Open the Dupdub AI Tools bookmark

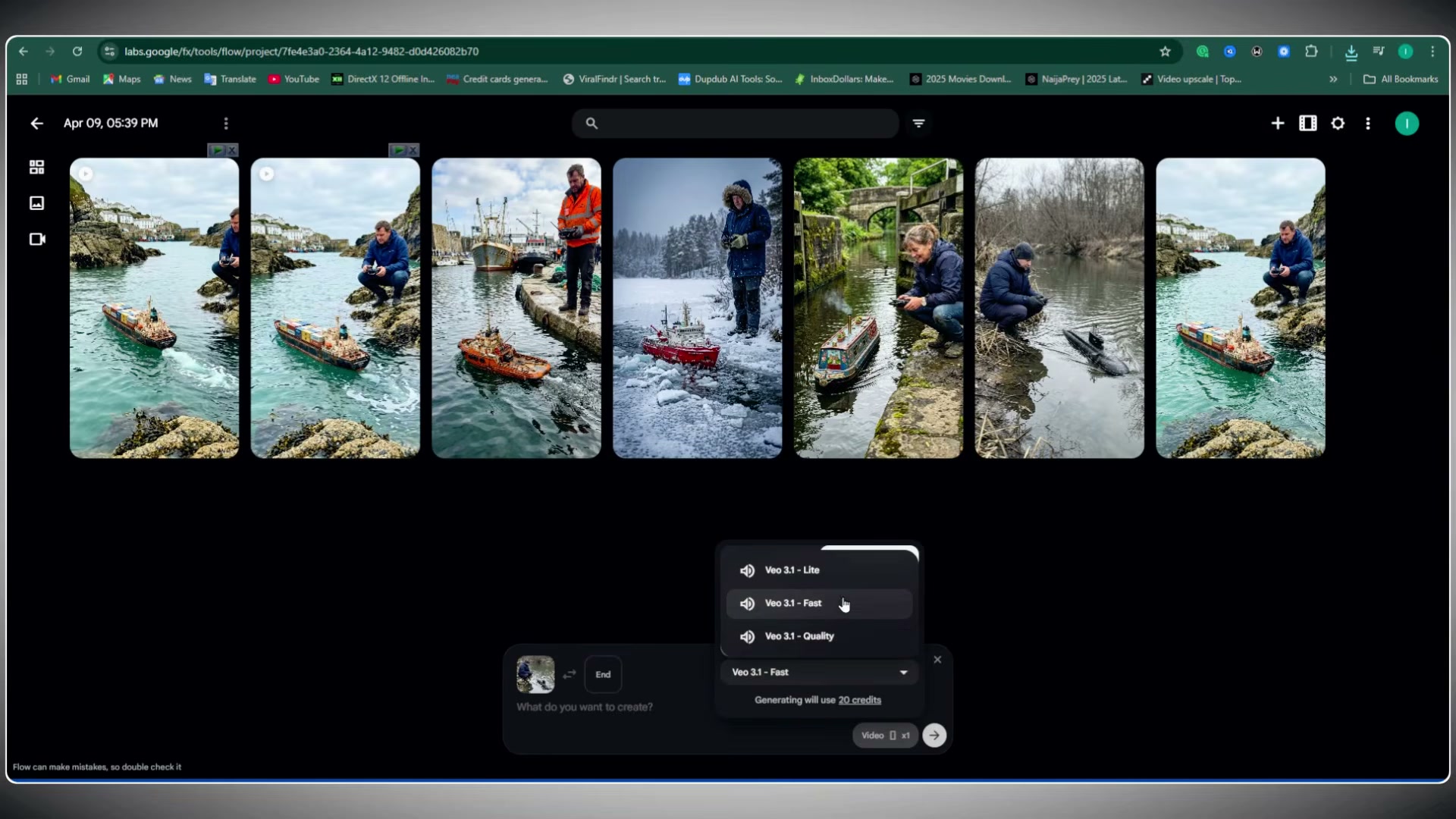(730, 79)
